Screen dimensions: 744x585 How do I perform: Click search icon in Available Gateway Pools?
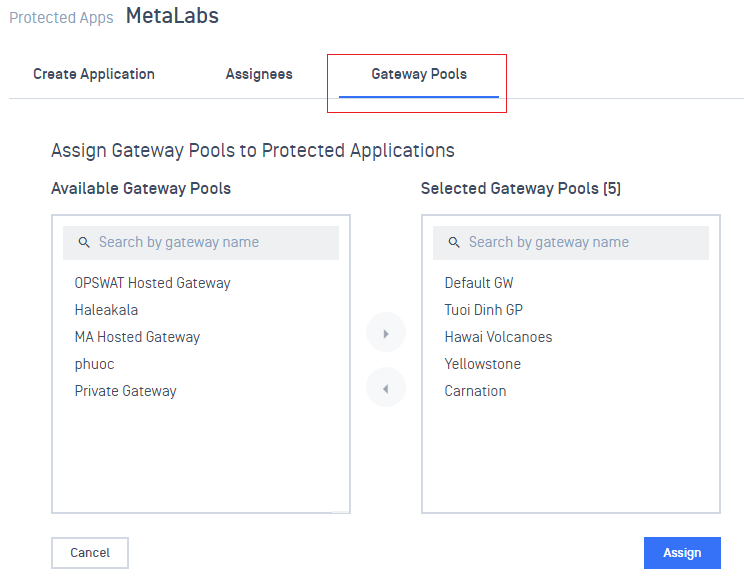(x=84, y=242)
